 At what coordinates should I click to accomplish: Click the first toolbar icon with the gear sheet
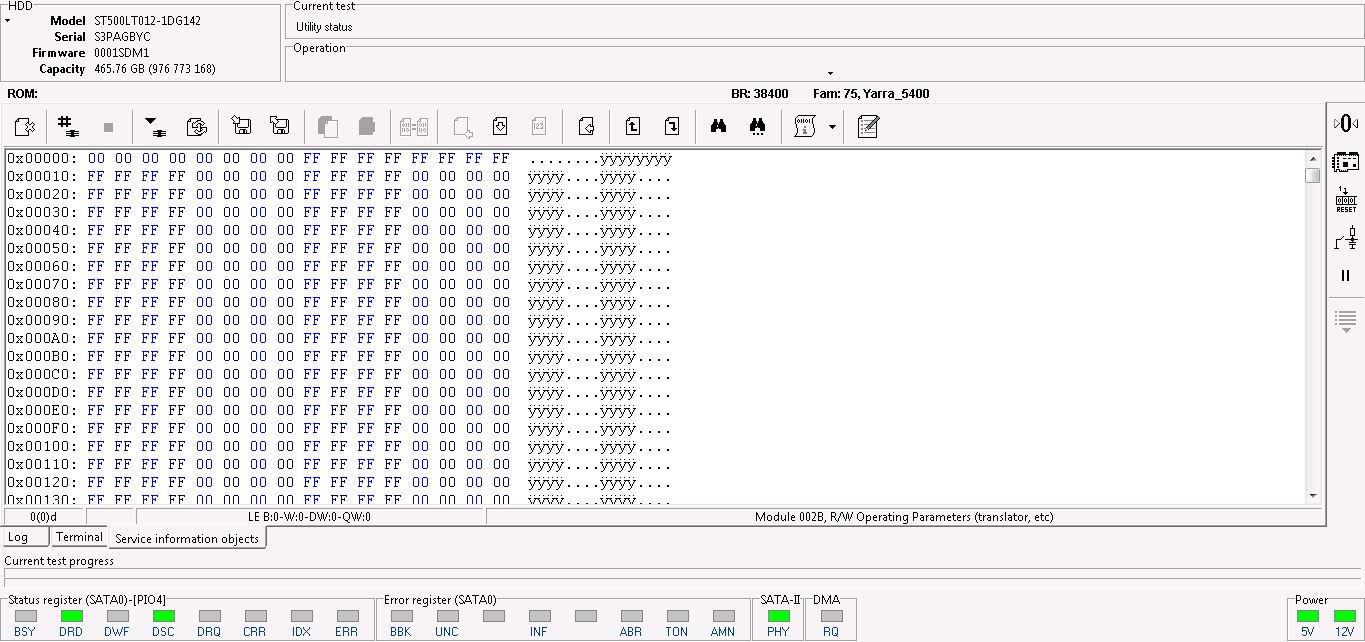[x=25, y=127]
